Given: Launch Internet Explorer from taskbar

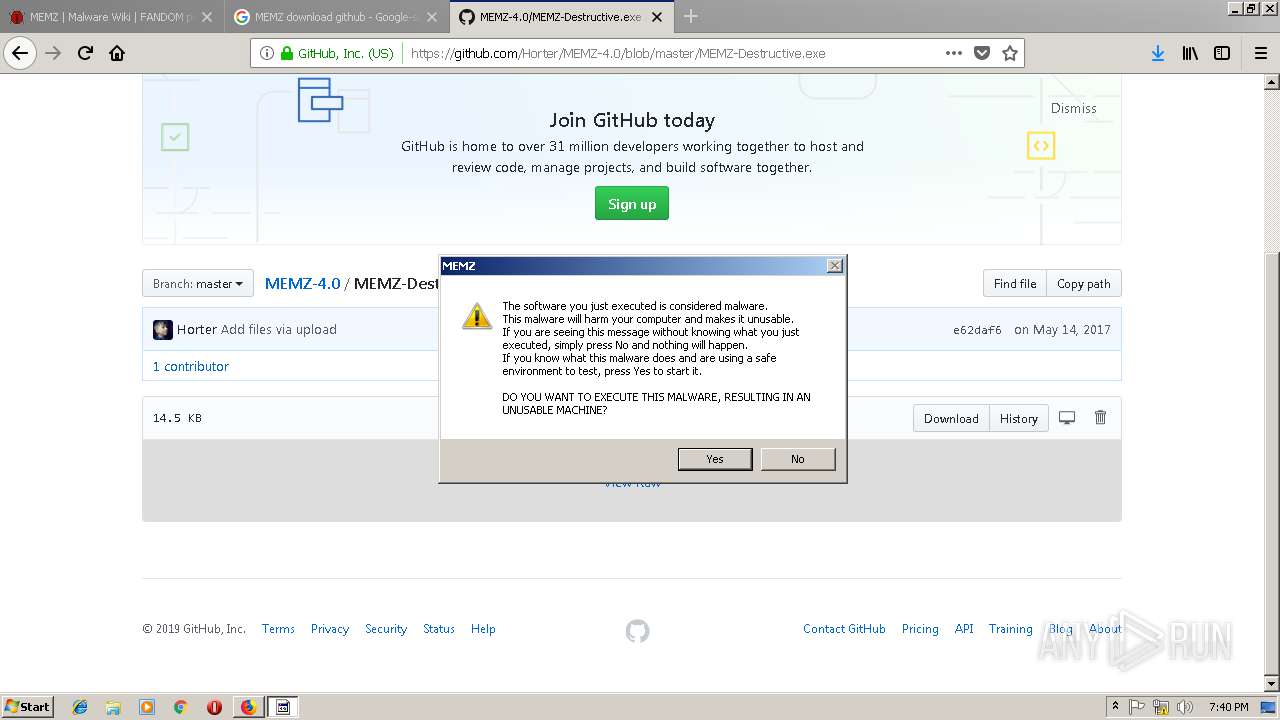Looking at the screenshot, I should tap(80, 707).
